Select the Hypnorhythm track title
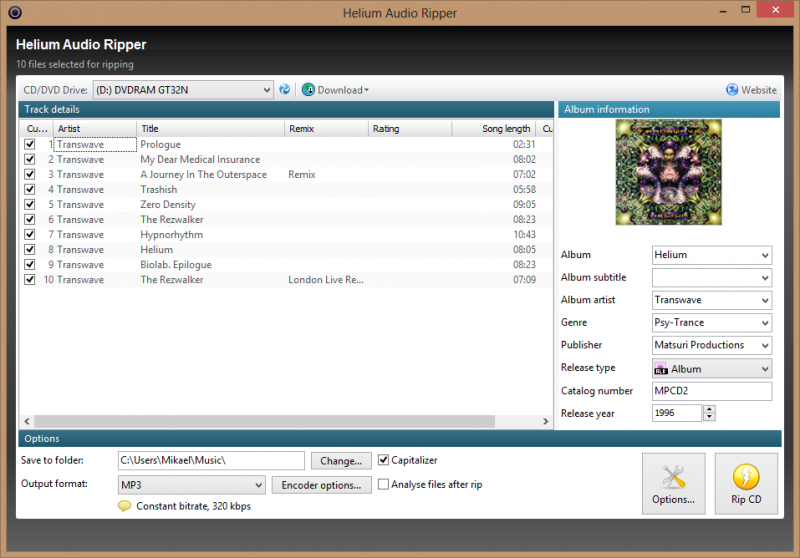The image size is (800, 558). 171,235
